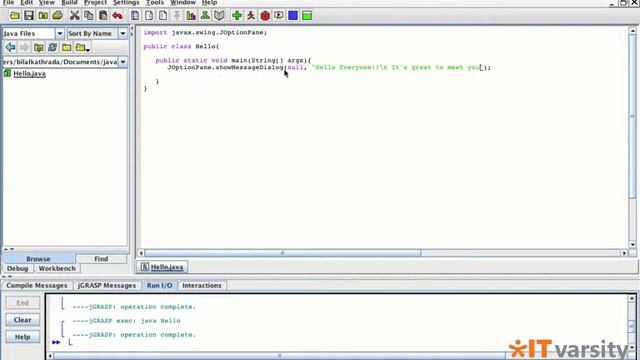Open the Sort By Name dropdown
This screenshot has width=640, height=360.
[122, 33]
